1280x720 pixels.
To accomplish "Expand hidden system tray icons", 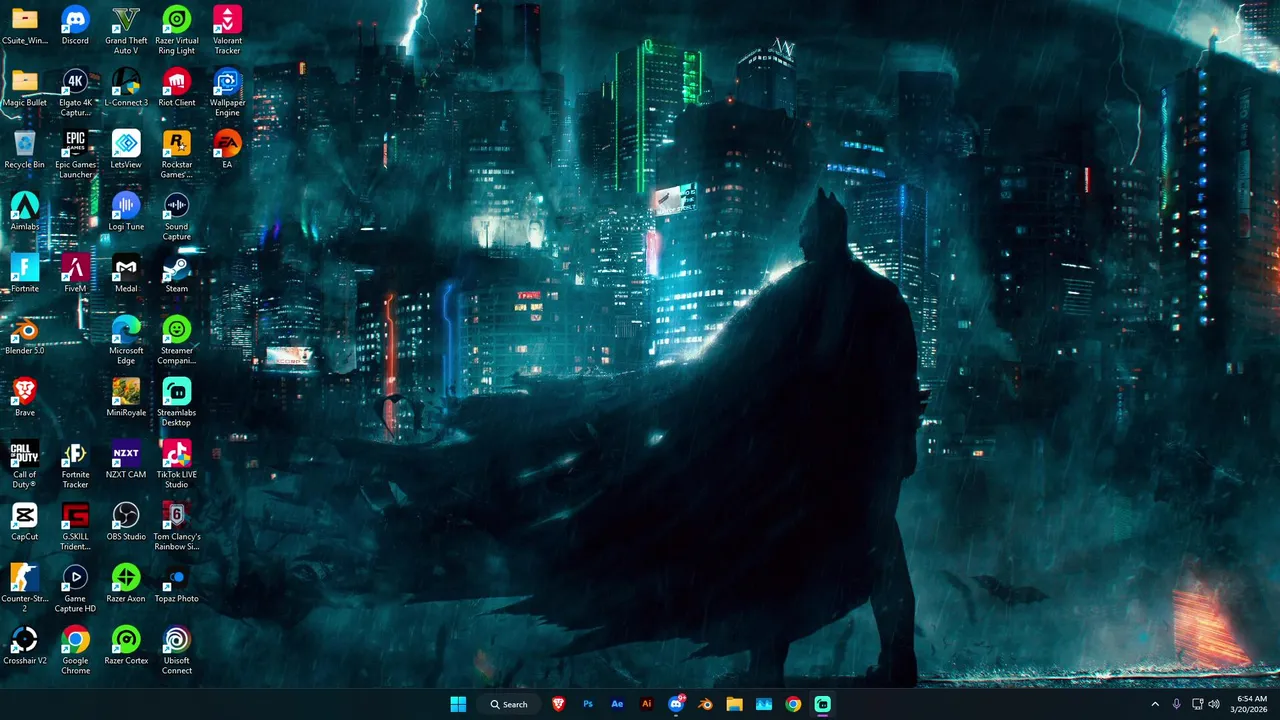I will click(1155, 704).
